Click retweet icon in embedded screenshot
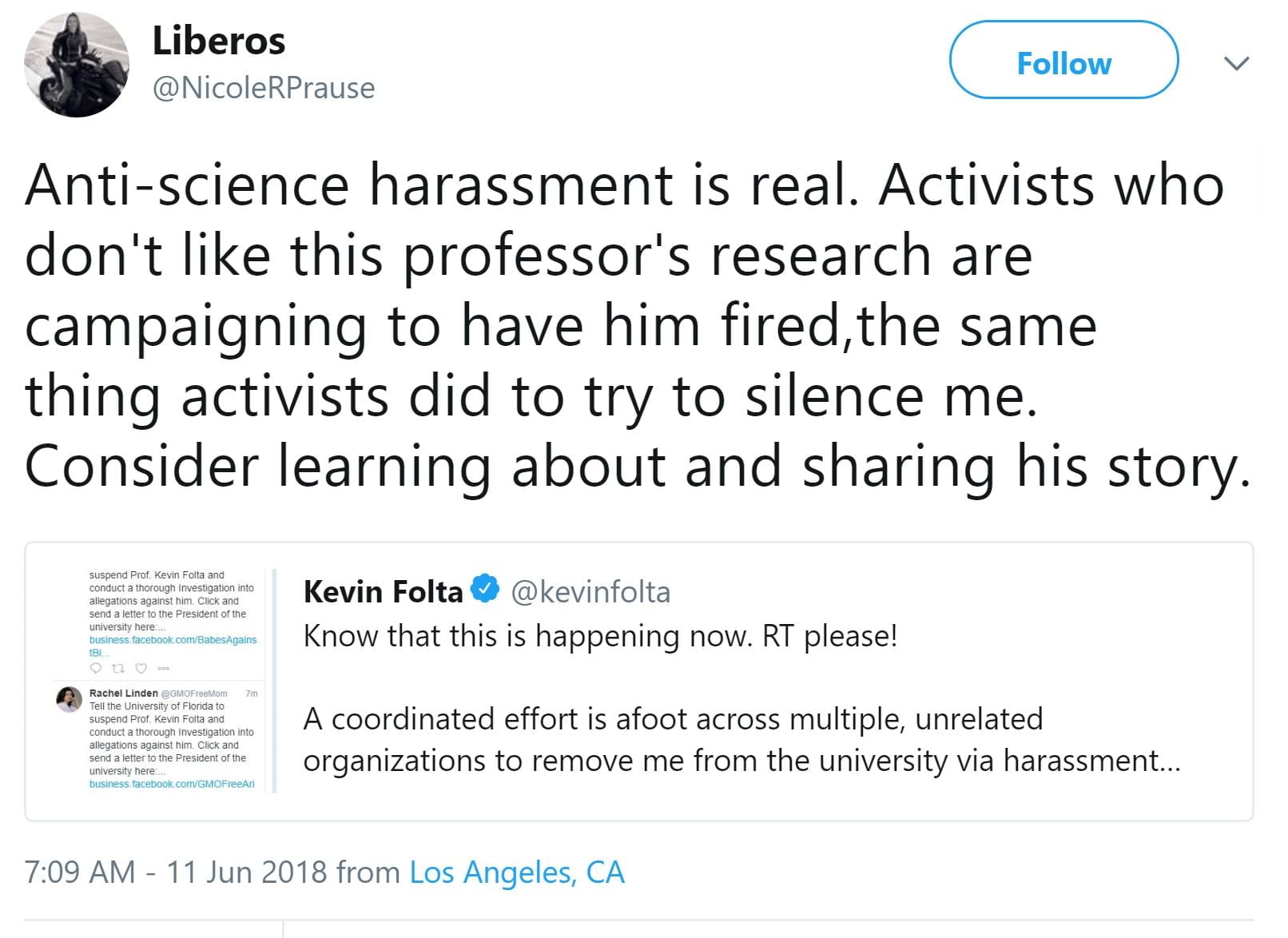 click(x=118, y=668)
